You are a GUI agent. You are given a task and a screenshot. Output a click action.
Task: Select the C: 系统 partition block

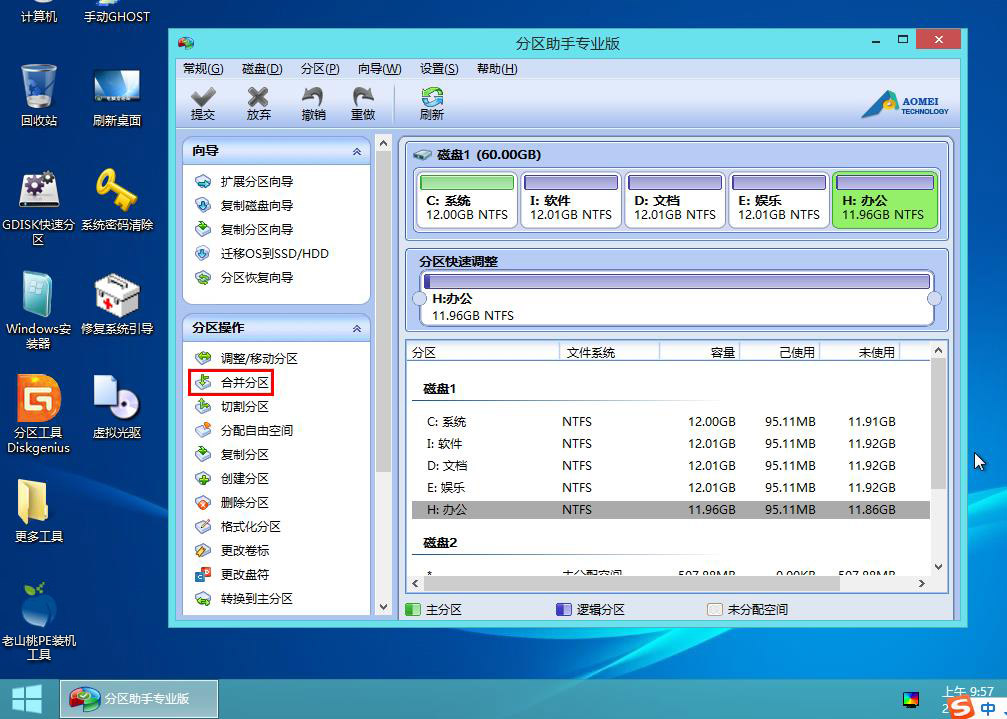(x=467, y=200)
